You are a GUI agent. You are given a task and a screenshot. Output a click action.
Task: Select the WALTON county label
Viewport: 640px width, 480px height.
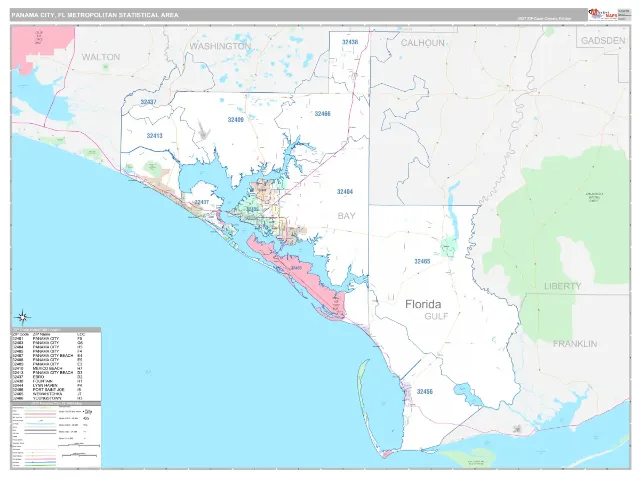click(x=101, y=57)
